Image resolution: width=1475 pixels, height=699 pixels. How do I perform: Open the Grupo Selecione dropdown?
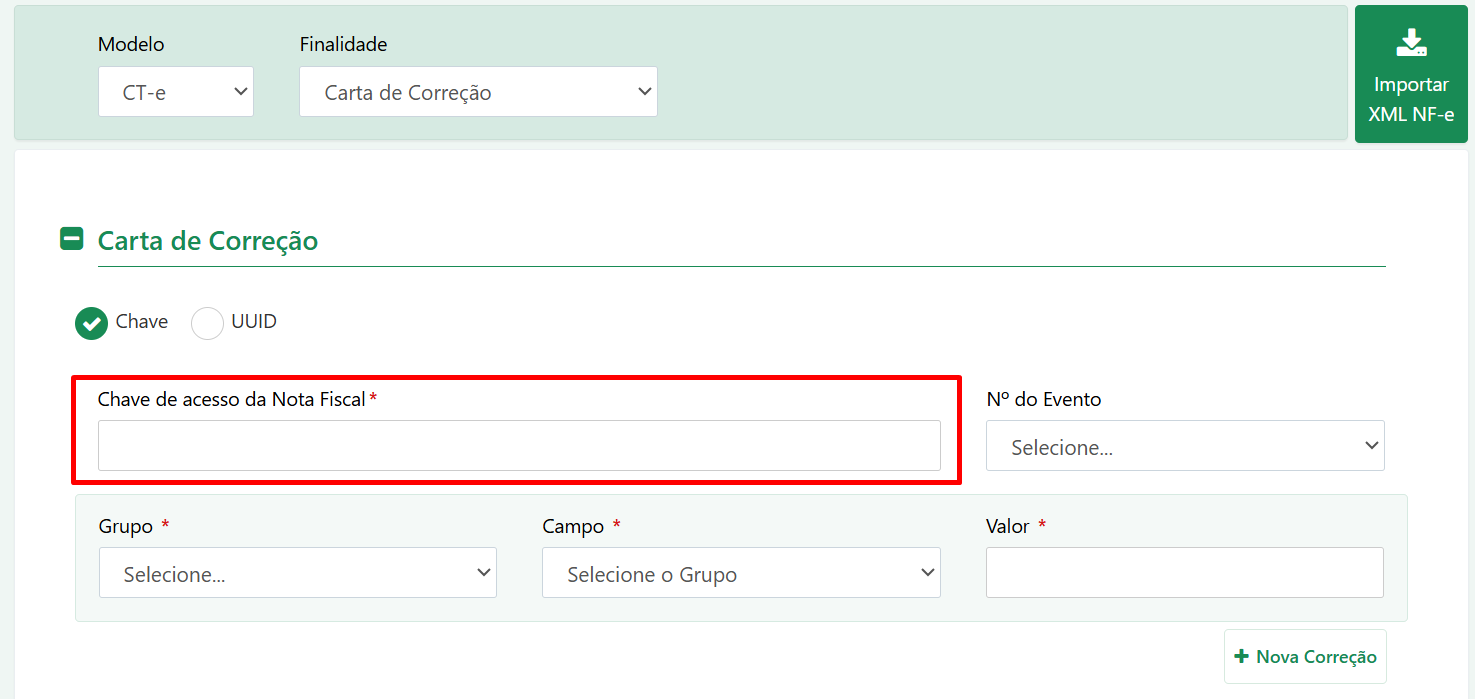tap(298, 573)
